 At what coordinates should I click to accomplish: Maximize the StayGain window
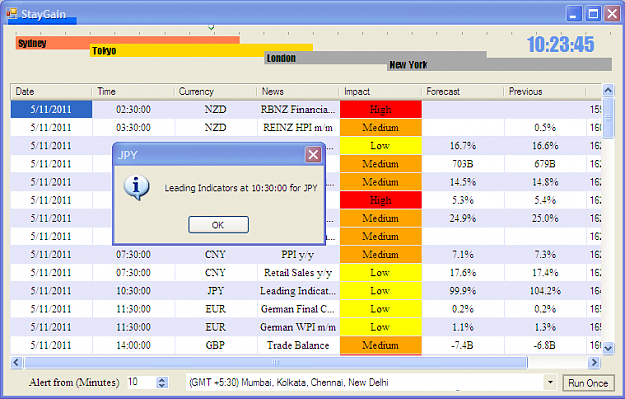tap(593, 14)
